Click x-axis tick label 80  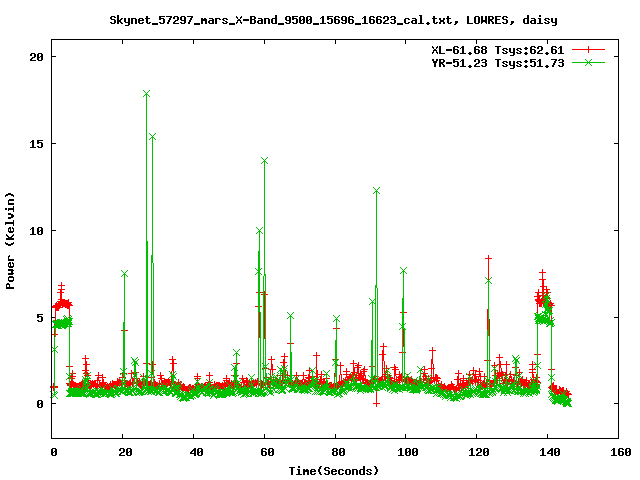tap(338, 452)
